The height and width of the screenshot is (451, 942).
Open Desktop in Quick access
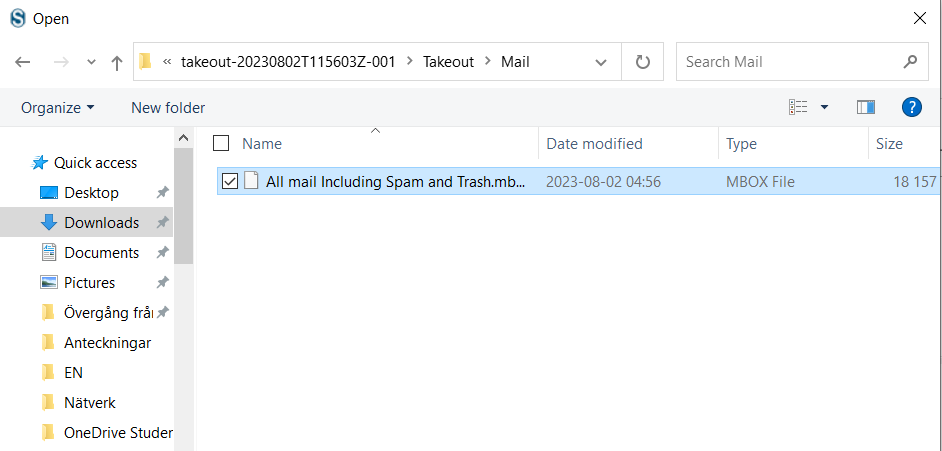(91, 193)
